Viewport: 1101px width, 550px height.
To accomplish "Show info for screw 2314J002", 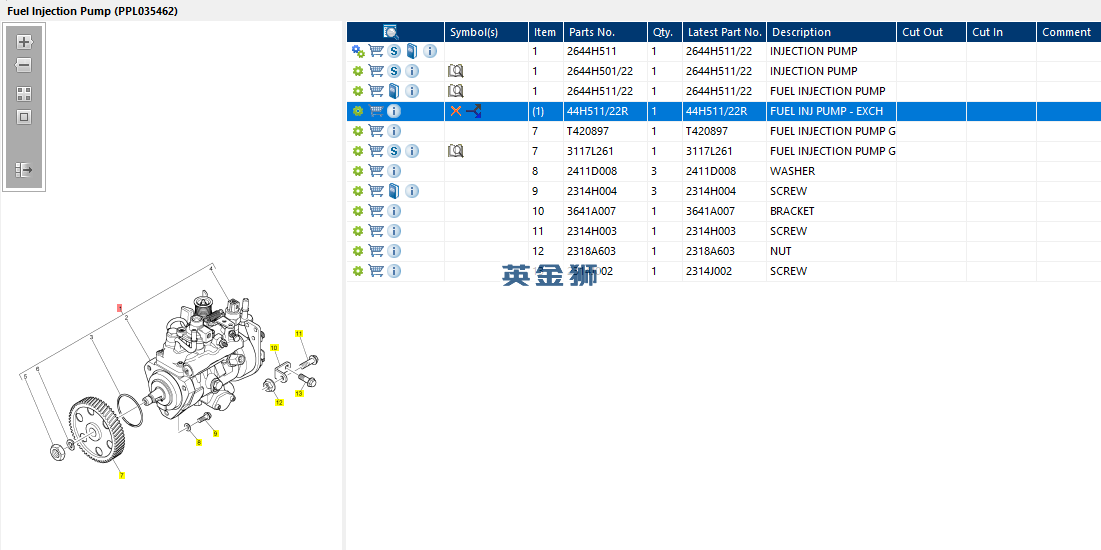I will [394, 271].
